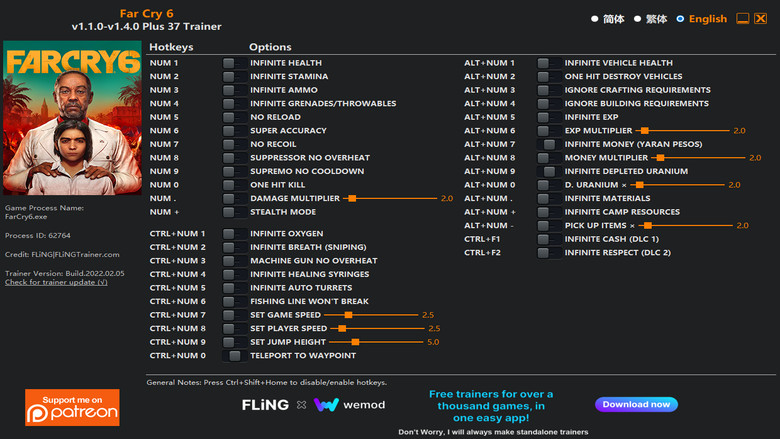This screenshot has width=780, height=439.
Task: Turn on Infinite Ammo
Action: click(x=234, y=90)
